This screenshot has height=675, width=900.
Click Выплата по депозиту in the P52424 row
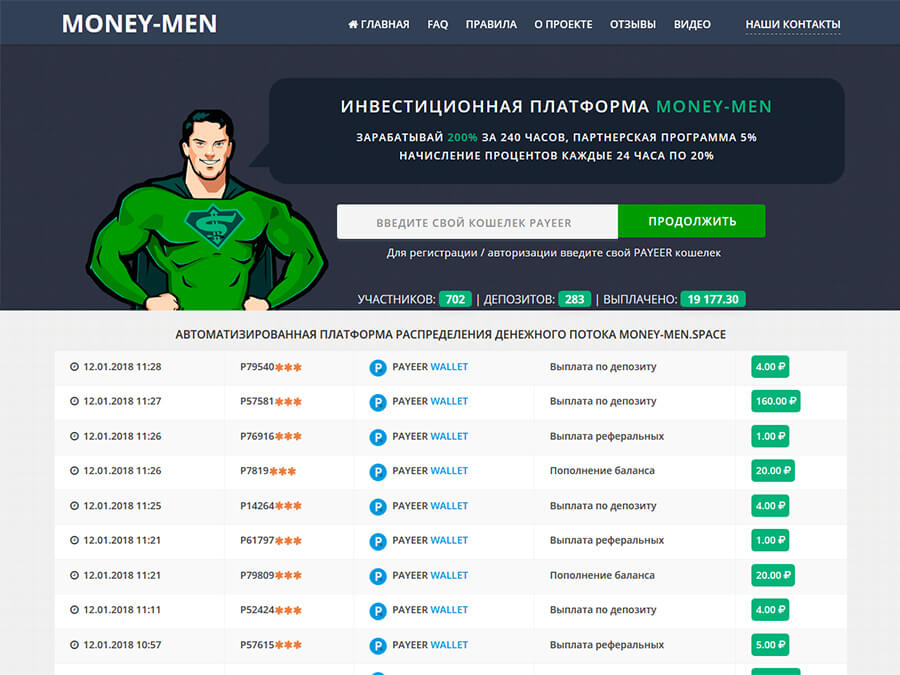(603, 610)
